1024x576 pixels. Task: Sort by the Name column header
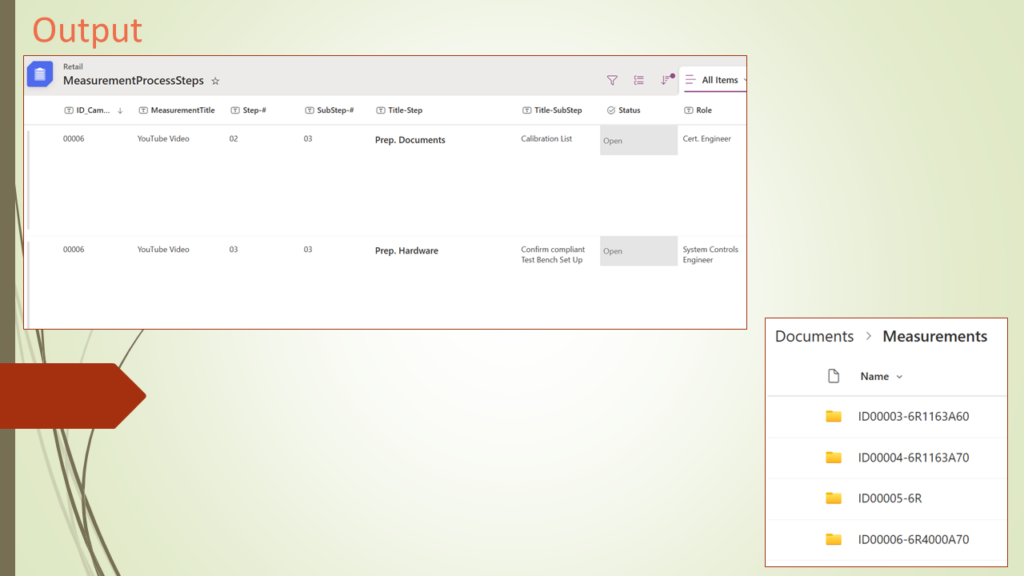[x=881, y=376]
